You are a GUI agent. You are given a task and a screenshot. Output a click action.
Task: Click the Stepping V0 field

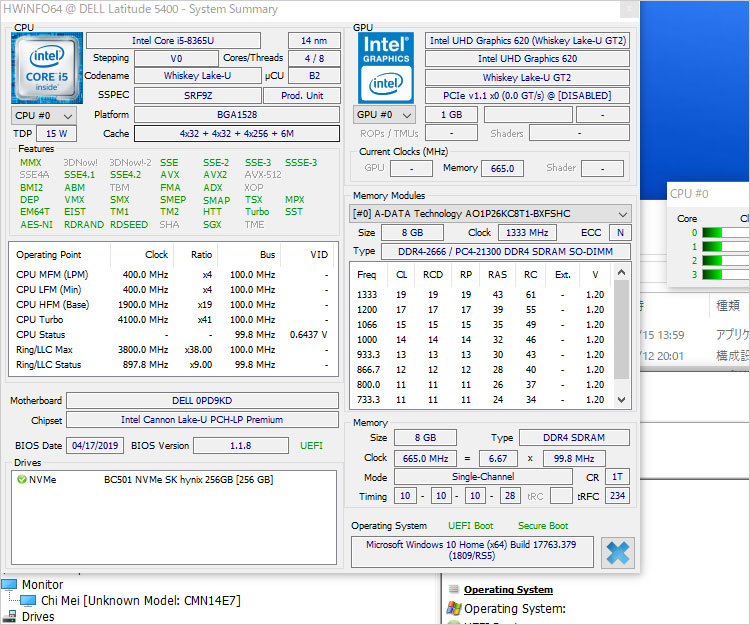(x=176, y=58)
